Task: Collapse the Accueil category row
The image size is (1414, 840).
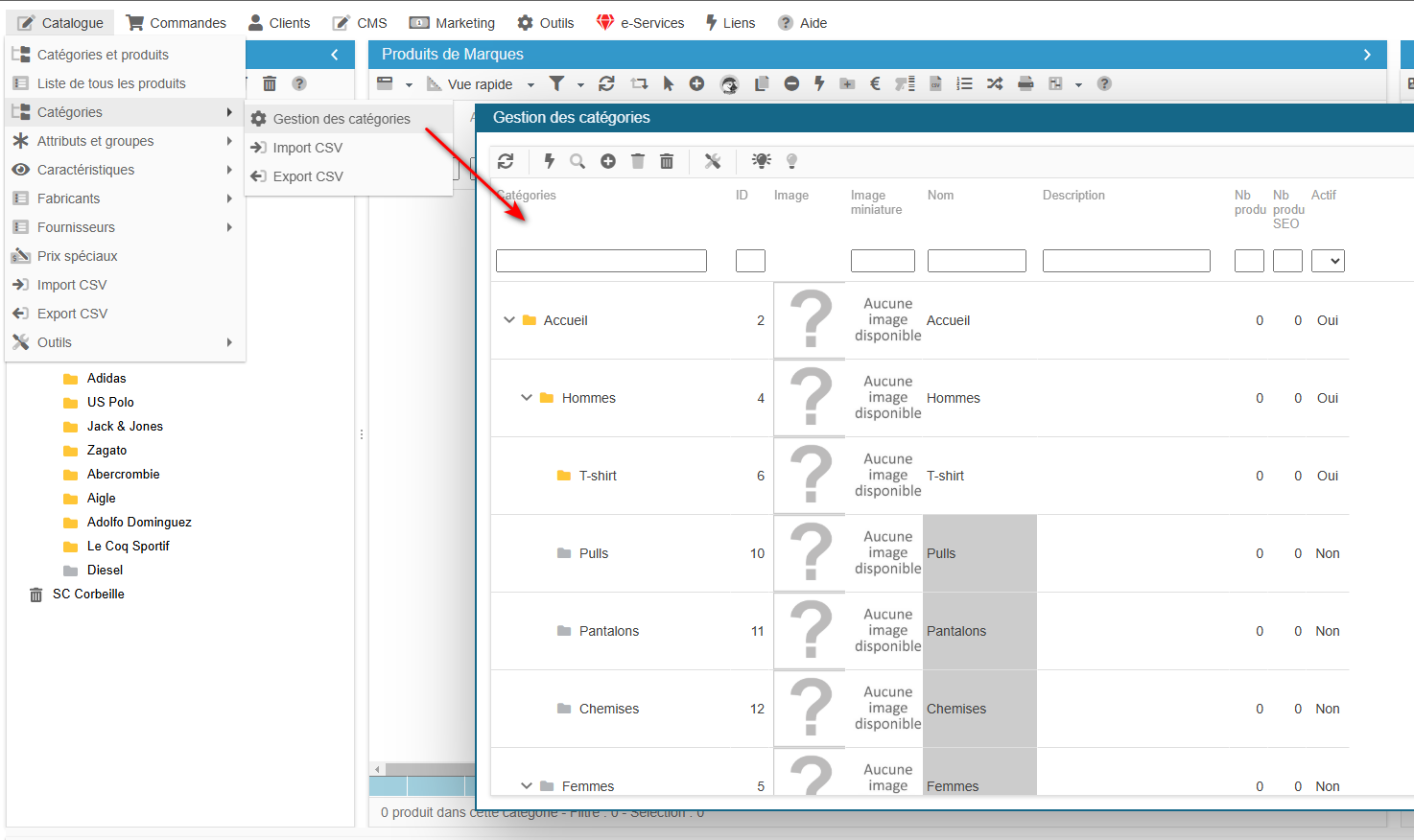Action: pyautogui.click(x=509, y=320)
